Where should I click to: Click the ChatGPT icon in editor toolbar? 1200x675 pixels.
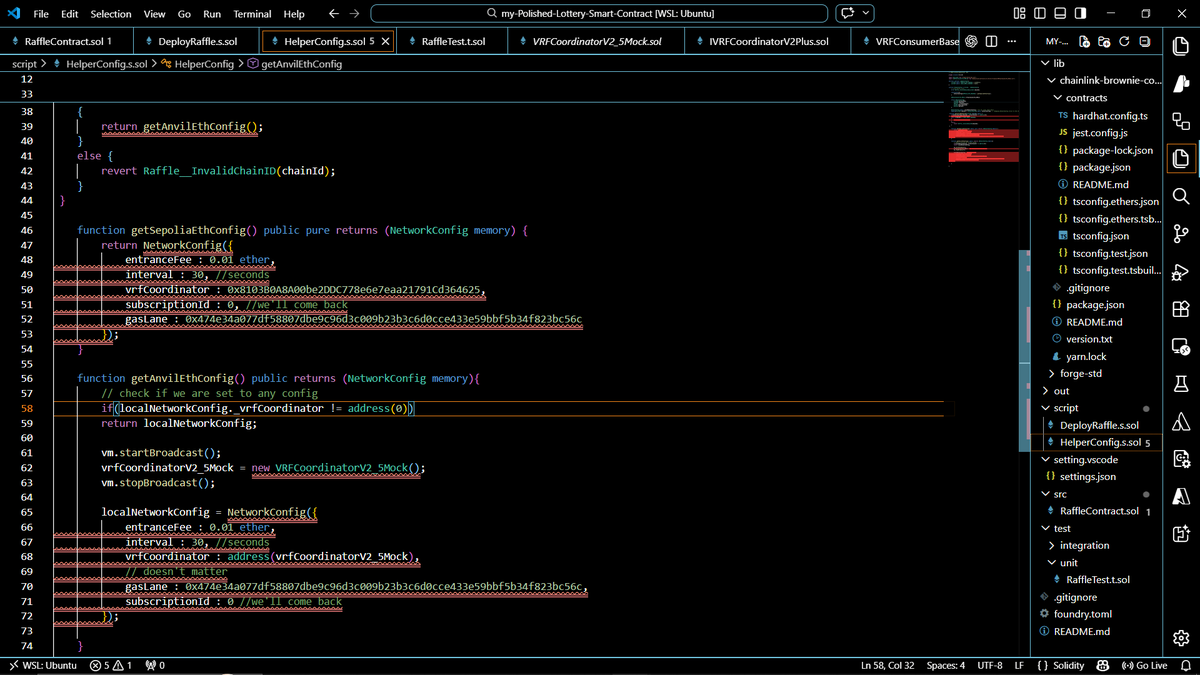[x=971, y=42]
